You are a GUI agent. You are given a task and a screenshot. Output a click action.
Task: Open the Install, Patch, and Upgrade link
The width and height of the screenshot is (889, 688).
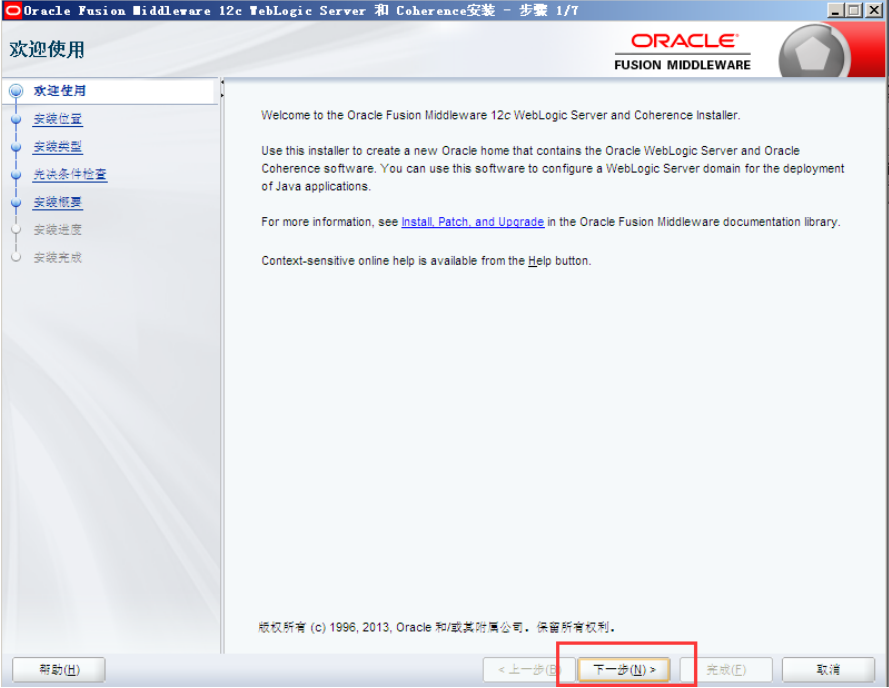tap(473, 222)
